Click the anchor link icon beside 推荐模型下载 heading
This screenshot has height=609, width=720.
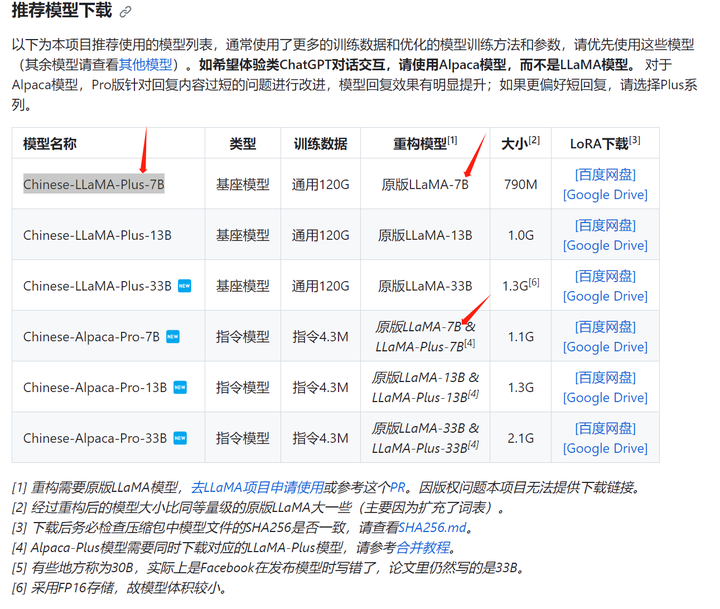pos(125,12)
